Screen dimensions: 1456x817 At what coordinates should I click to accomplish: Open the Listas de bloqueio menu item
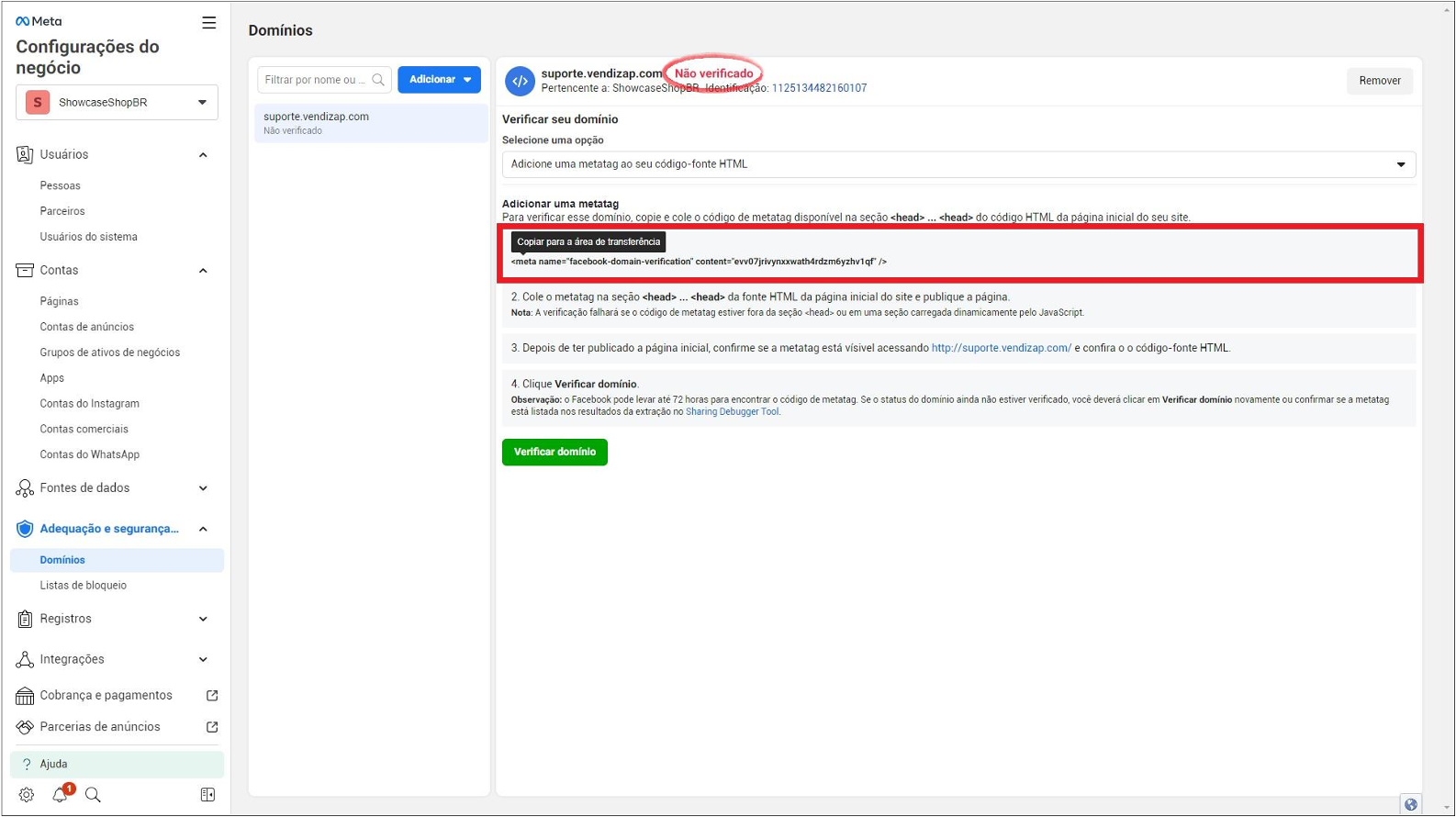point(84,586)
